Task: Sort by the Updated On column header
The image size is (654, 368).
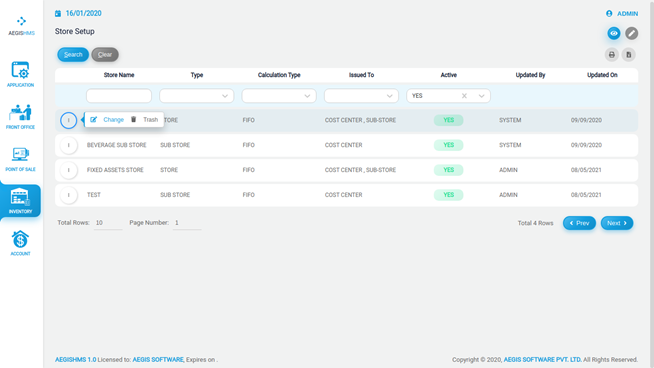Action: [x=602, y=75]
